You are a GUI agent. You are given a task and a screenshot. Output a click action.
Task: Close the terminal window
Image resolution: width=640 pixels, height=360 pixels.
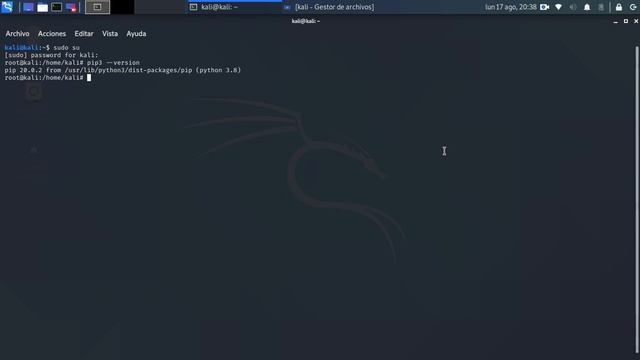[x=636, y=21]
